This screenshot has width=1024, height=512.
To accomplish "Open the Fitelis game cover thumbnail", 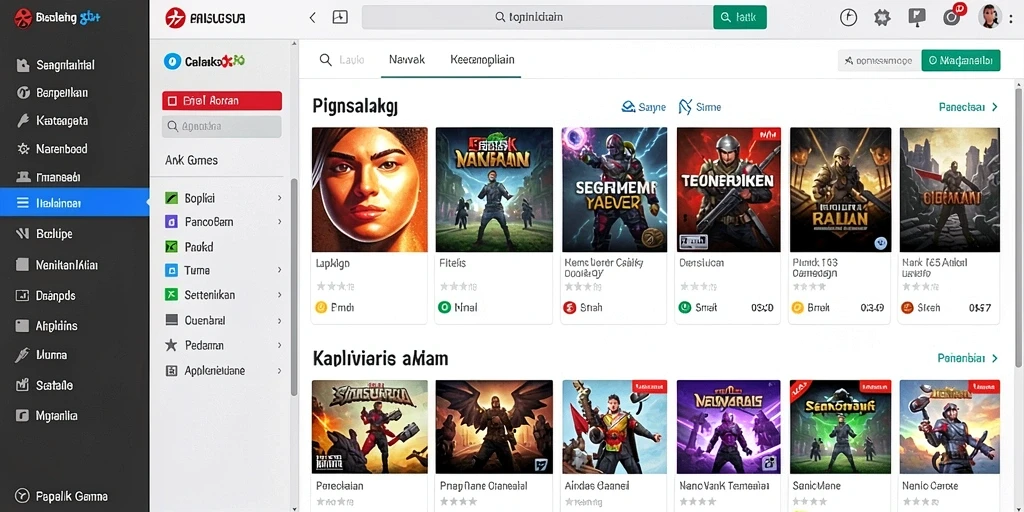I will [494, 189].
